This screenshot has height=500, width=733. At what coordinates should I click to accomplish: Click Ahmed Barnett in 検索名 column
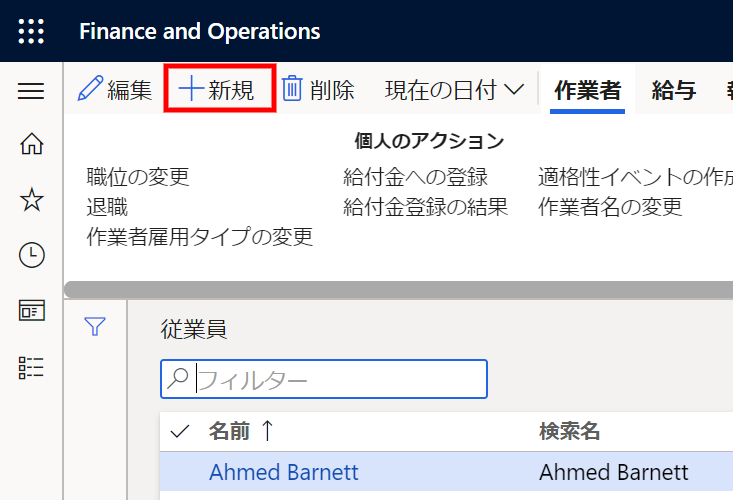pyautogui.click(x=614, y=472)
